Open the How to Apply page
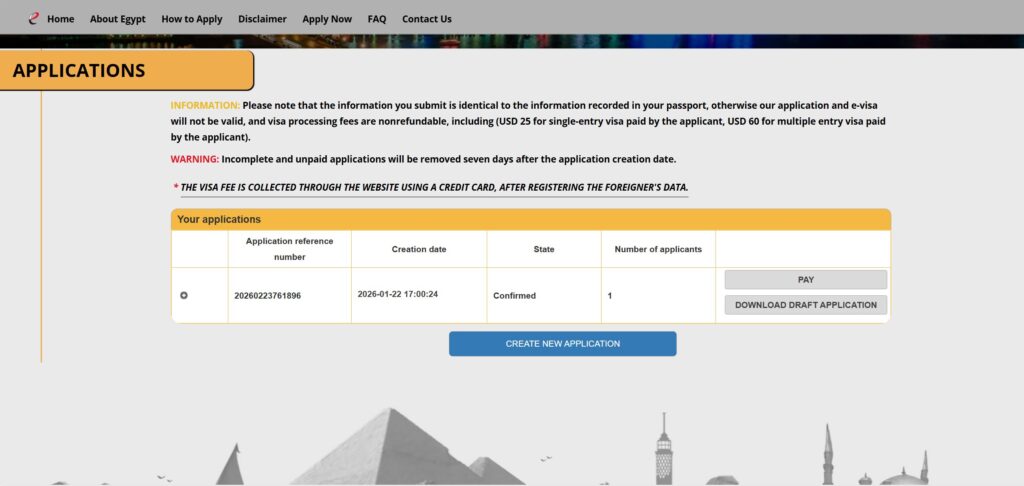The height and width of the screenshot is (486, 1024). 192,19
